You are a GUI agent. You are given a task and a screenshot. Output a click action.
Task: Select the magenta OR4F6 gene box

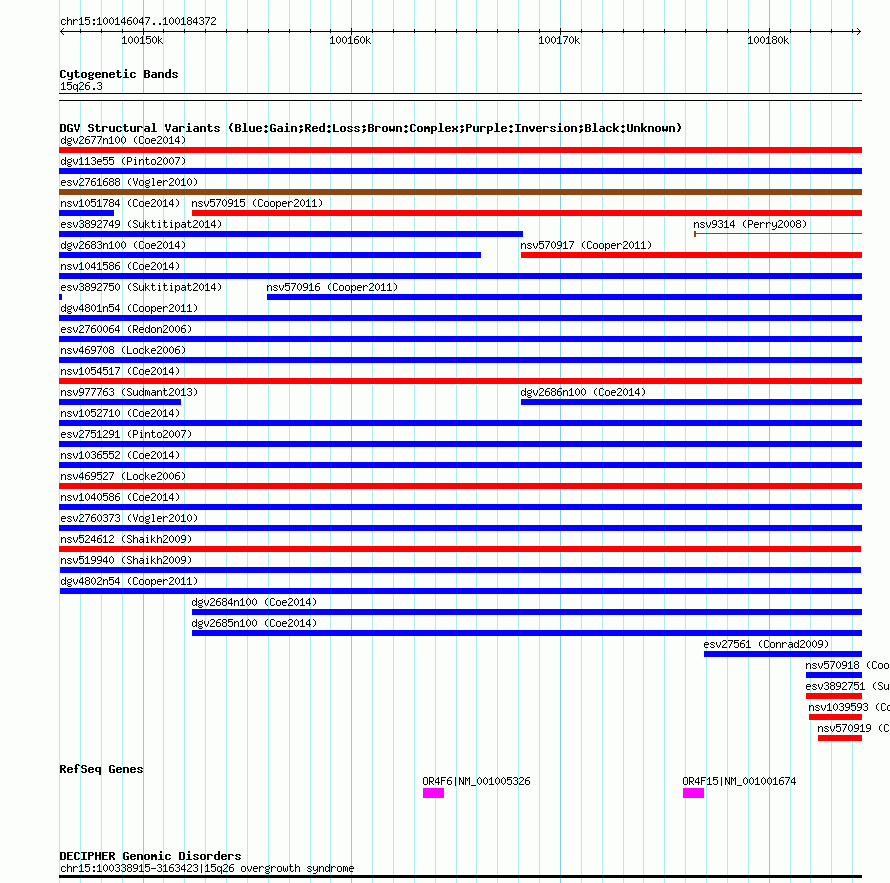point(433,793)
